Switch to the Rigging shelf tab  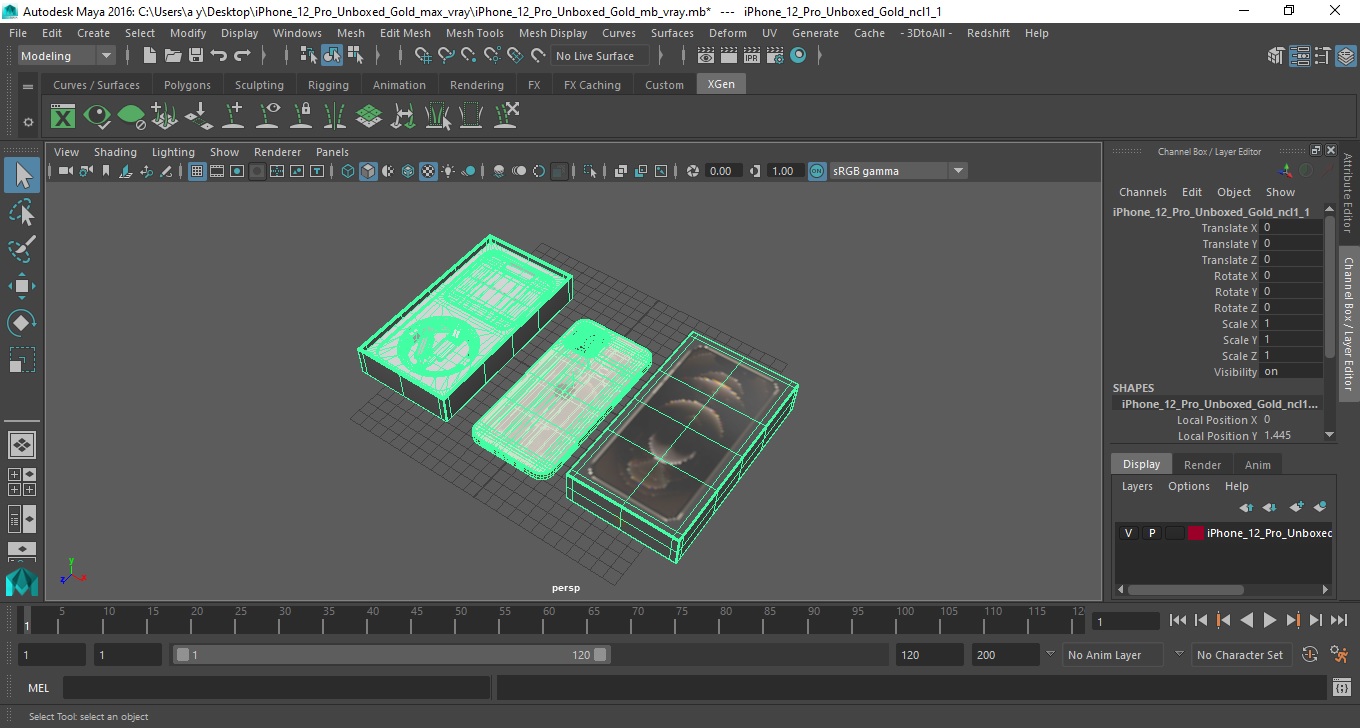[x=328, y=85]
